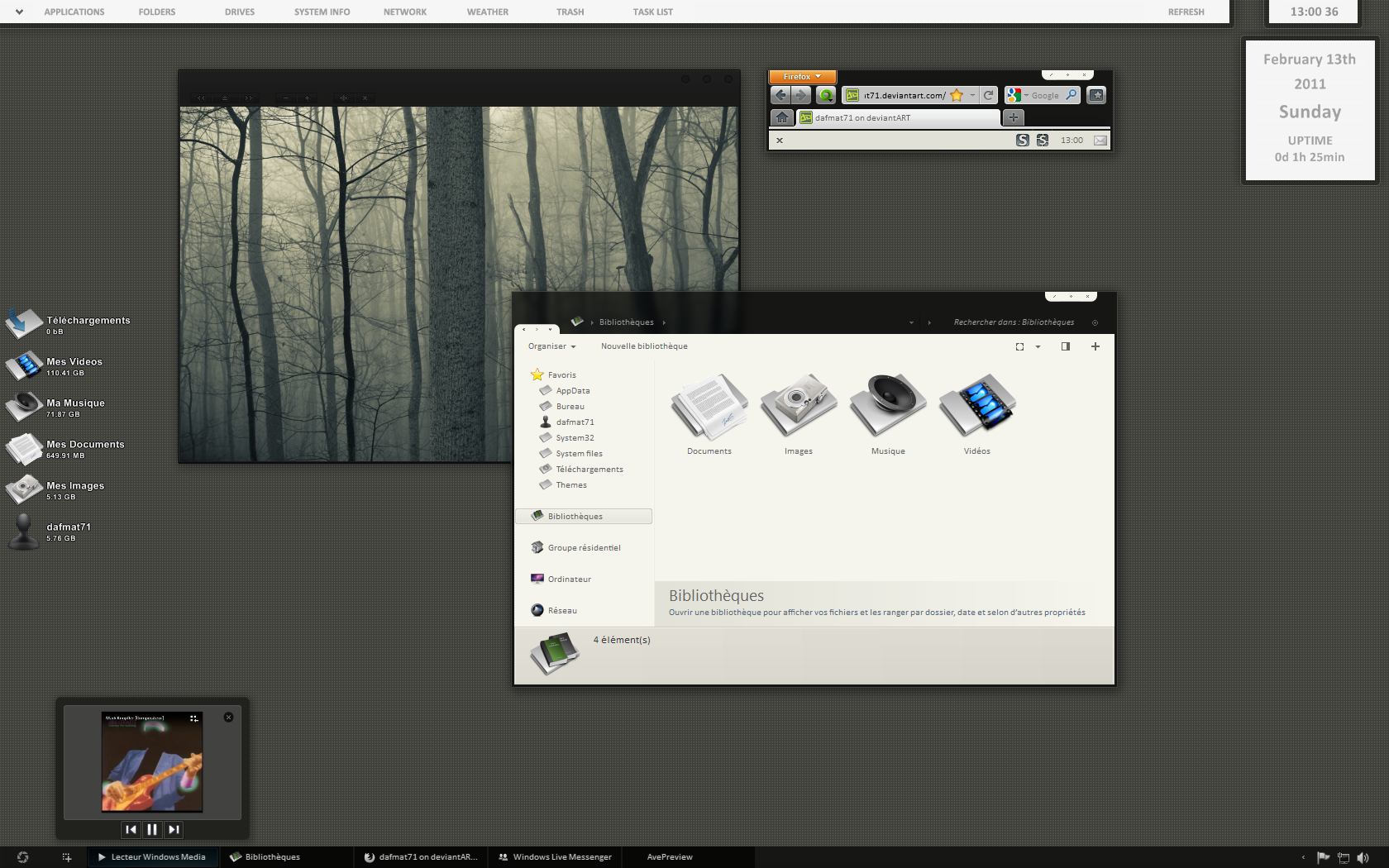Screen dimensions: 1389x868
Task: Open Bureau in the sidebar
Action: 562,406
